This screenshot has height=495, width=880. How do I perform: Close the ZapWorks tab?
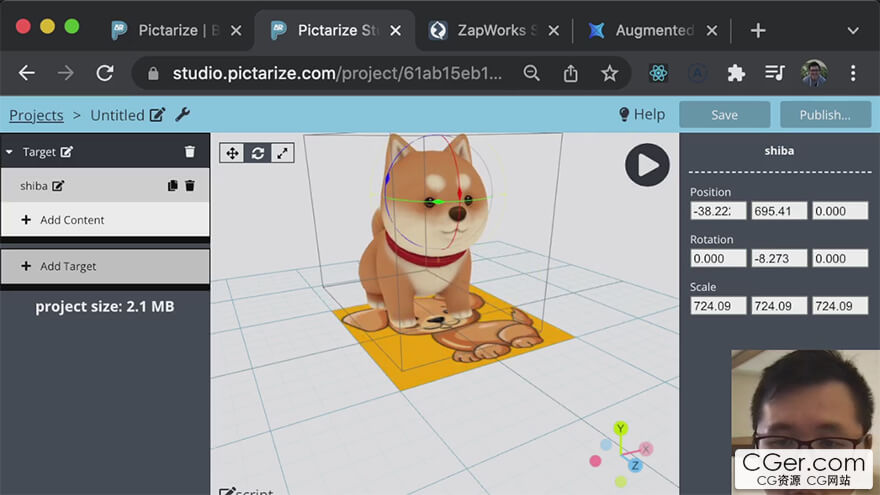(553, 30)
